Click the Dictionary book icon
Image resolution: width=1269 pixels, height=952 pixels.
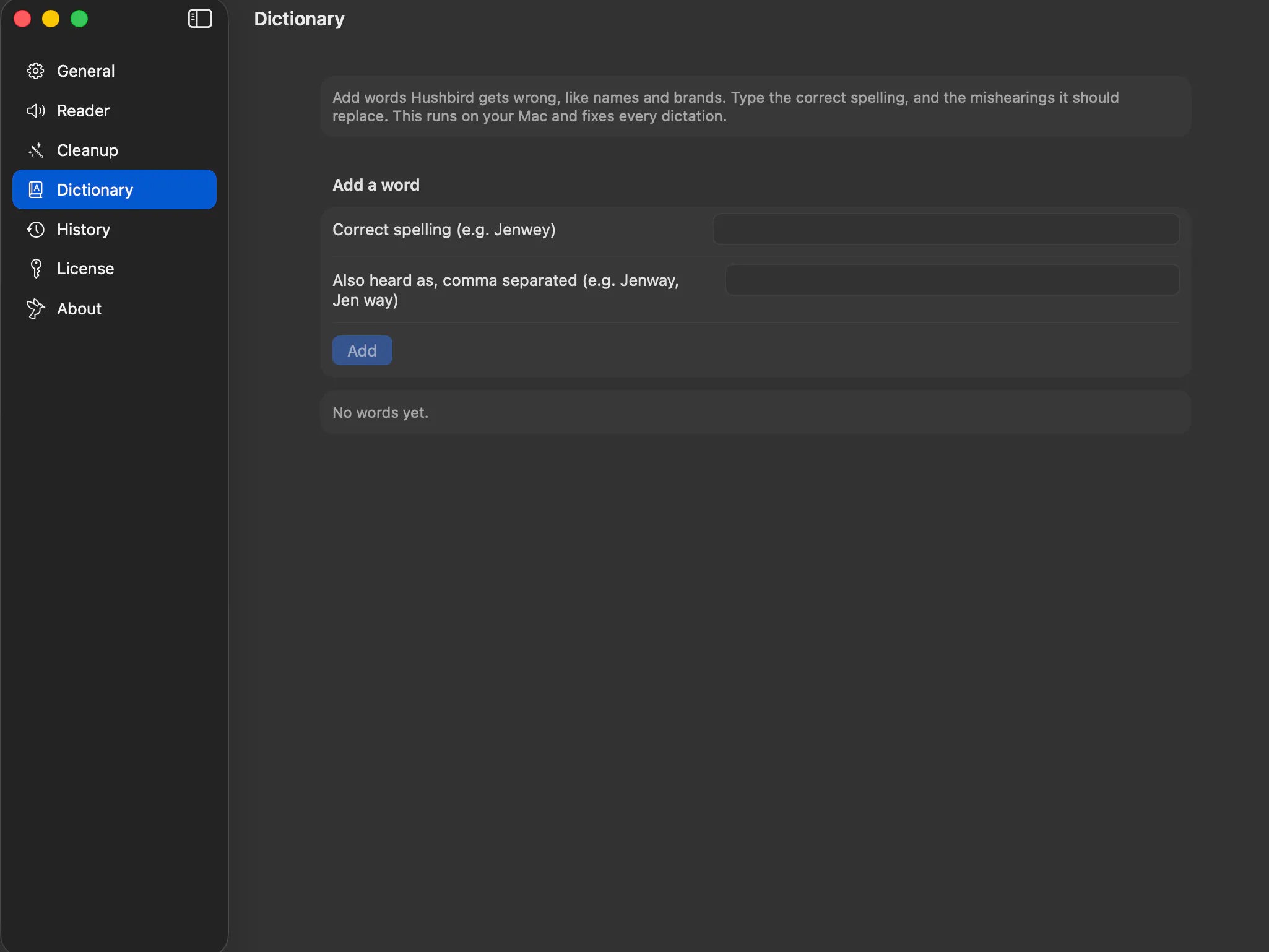pos(36,189)
